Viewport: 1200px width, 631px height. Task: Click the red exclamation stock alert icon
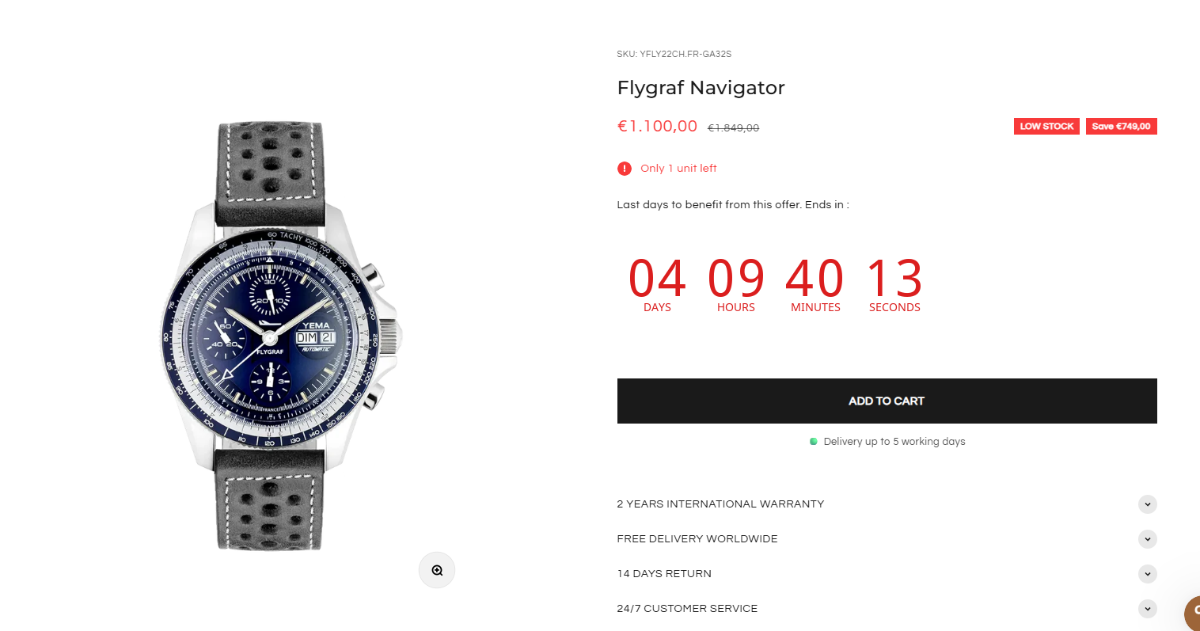coord(624,168)
